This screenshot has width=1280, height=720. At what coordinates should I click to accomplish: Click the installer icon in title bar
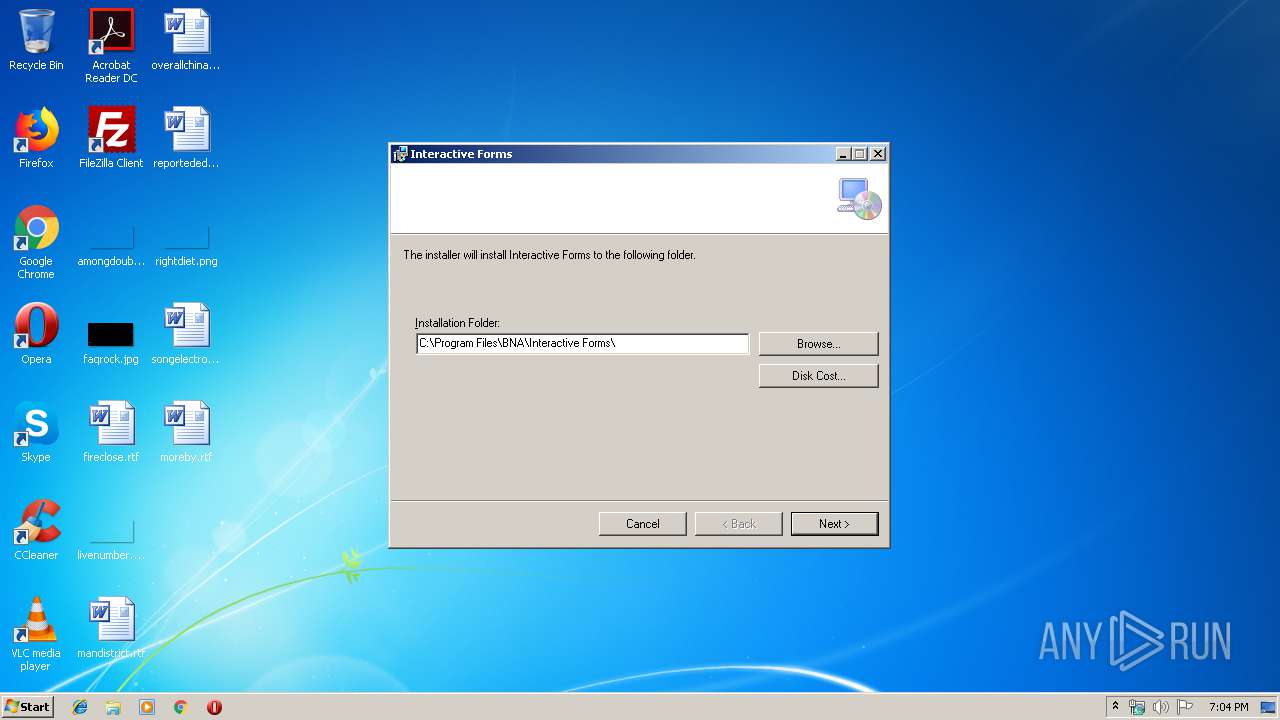pos(401,154)
